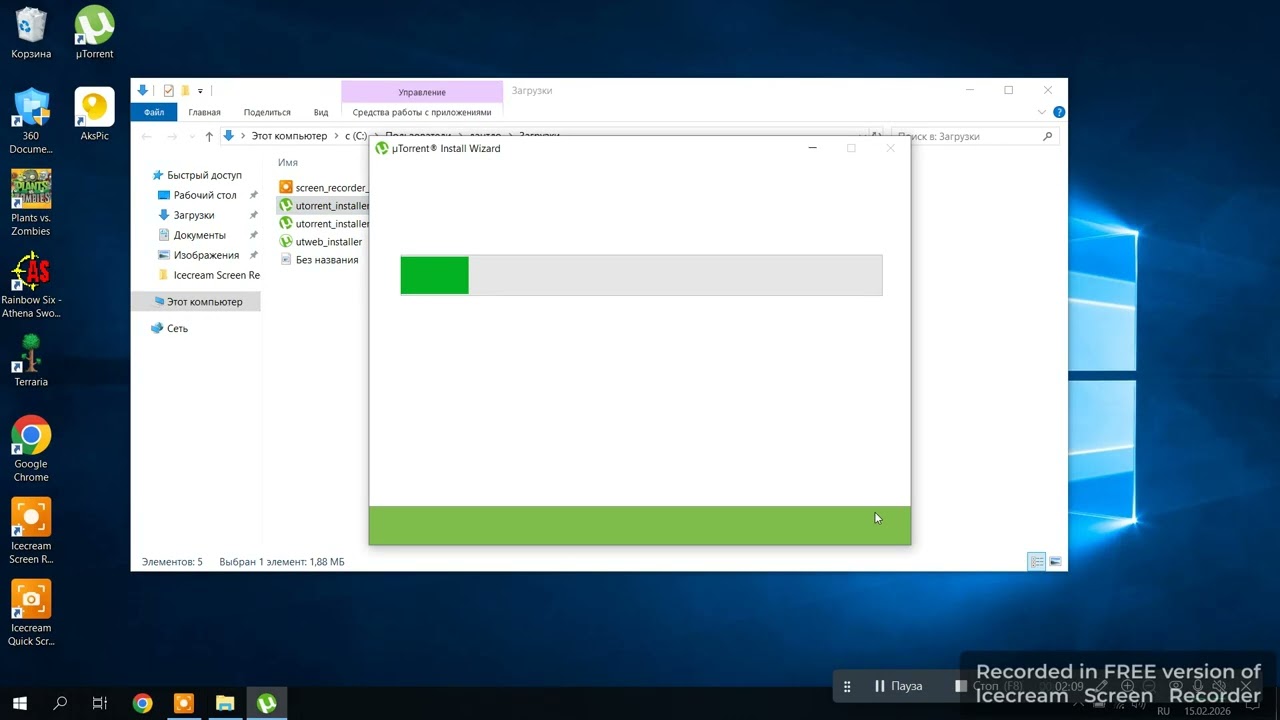Switch to Chrome in the taskbar
This screenshot has width=1280, height=720.
click(142, 703)
